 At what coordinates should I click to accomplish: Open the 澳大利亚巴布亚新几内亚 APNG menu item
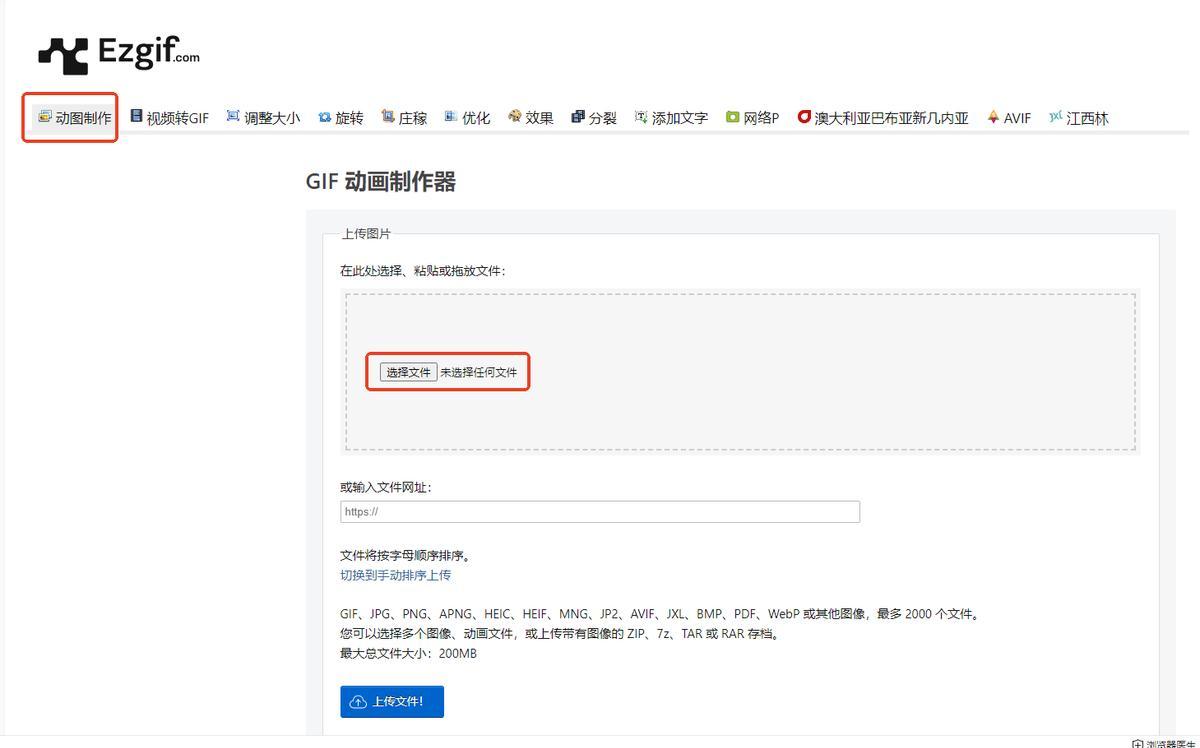pos(882,118)
